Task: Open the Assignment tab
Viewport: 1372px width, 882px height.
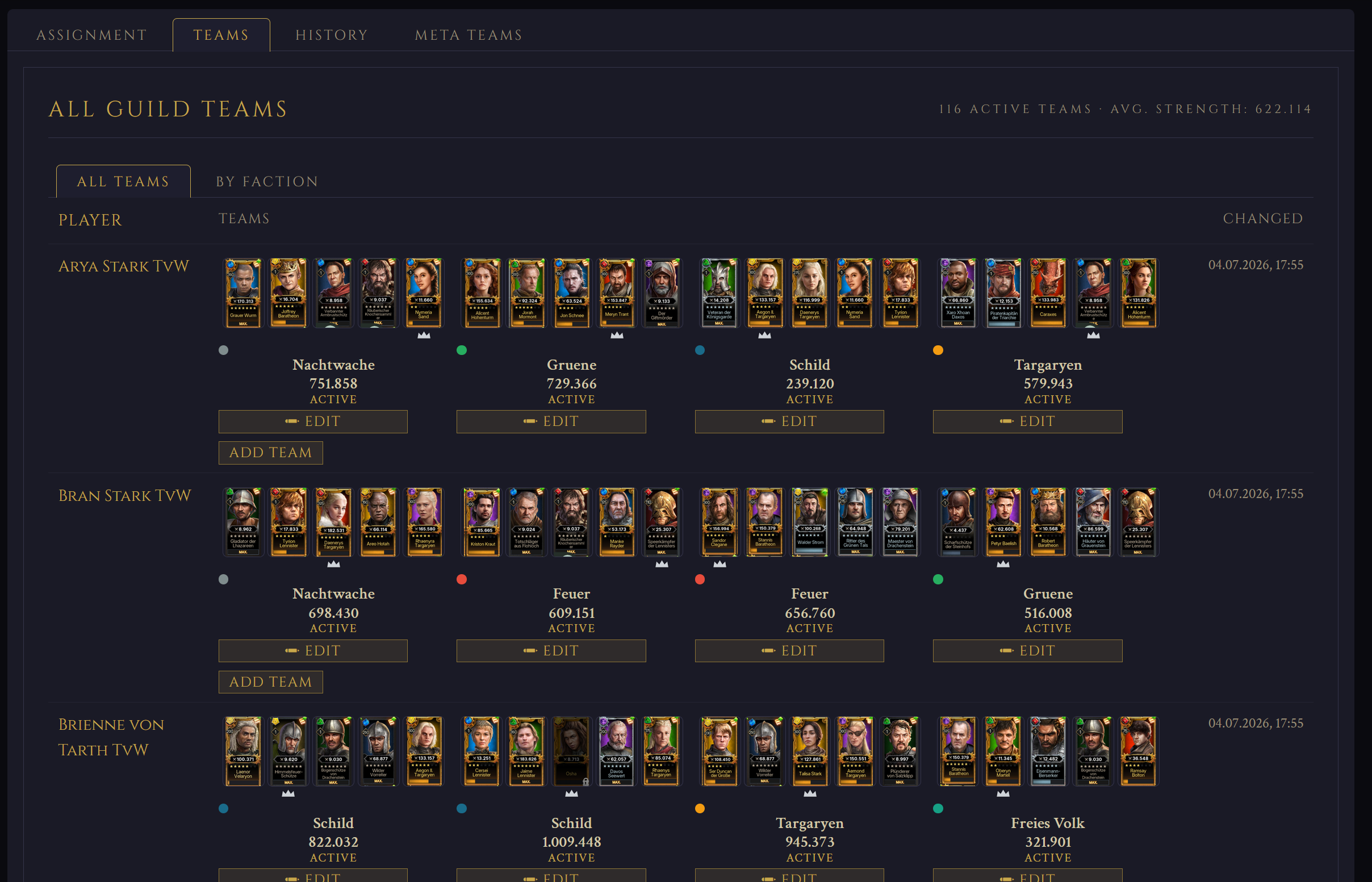Action: coord(91,35)
